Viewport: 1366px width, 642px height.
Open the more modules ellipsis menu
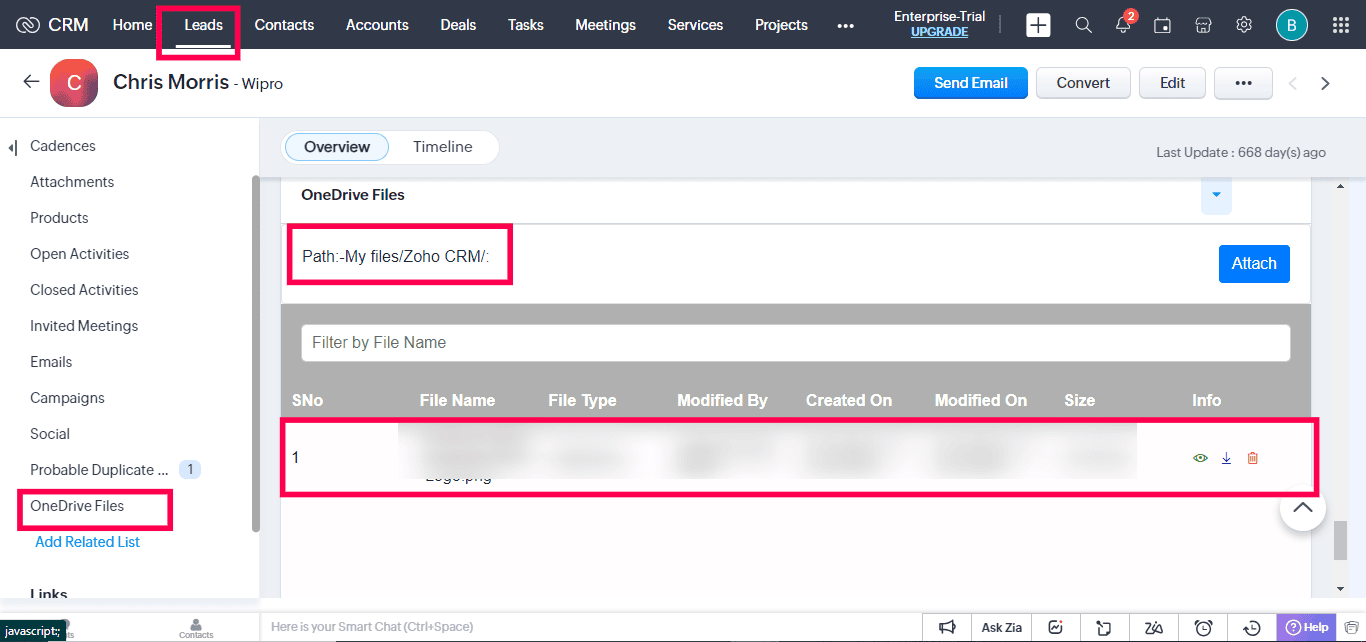[846, 25]
